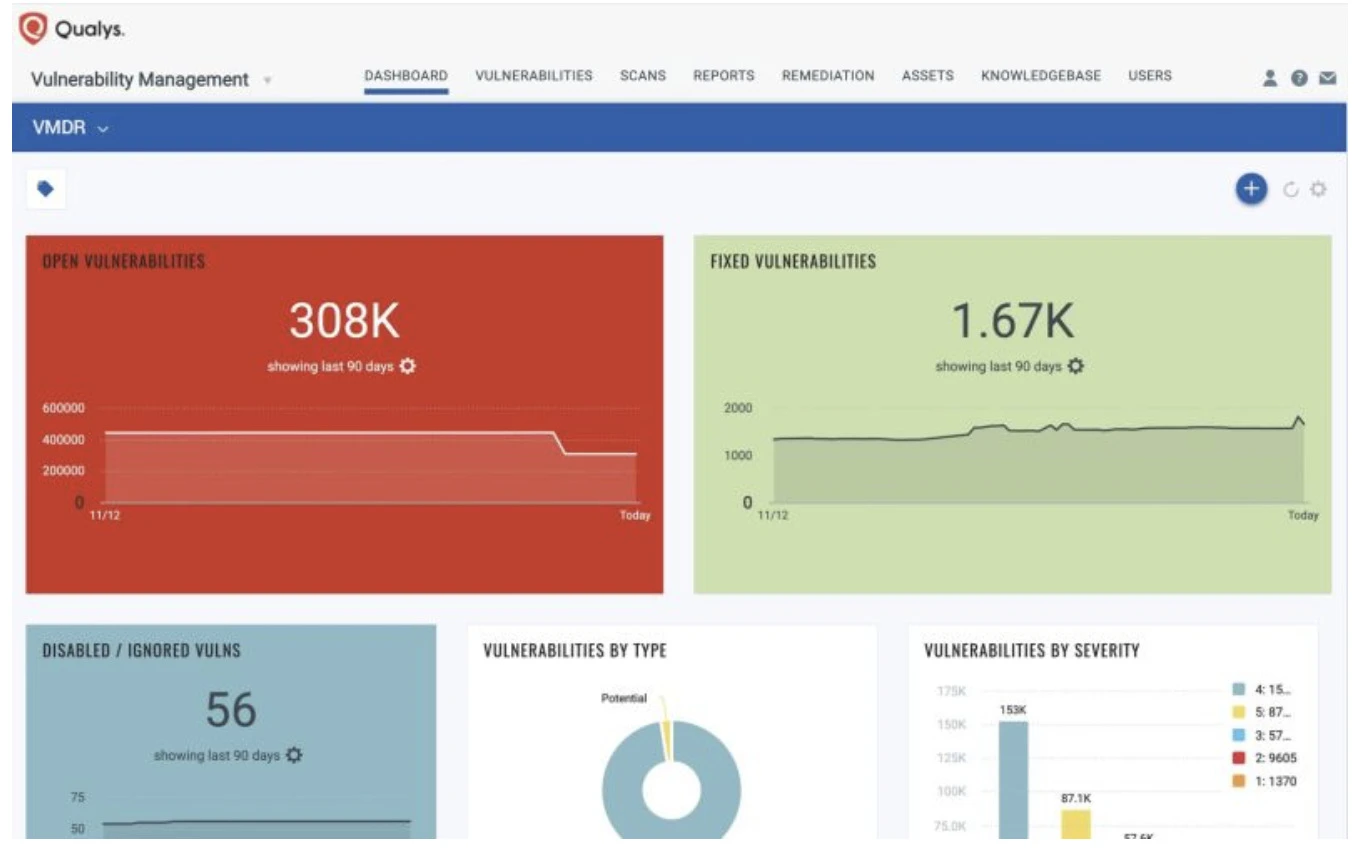
Task: Go to the Dashboard tab
Action: (x=406, y=75)
